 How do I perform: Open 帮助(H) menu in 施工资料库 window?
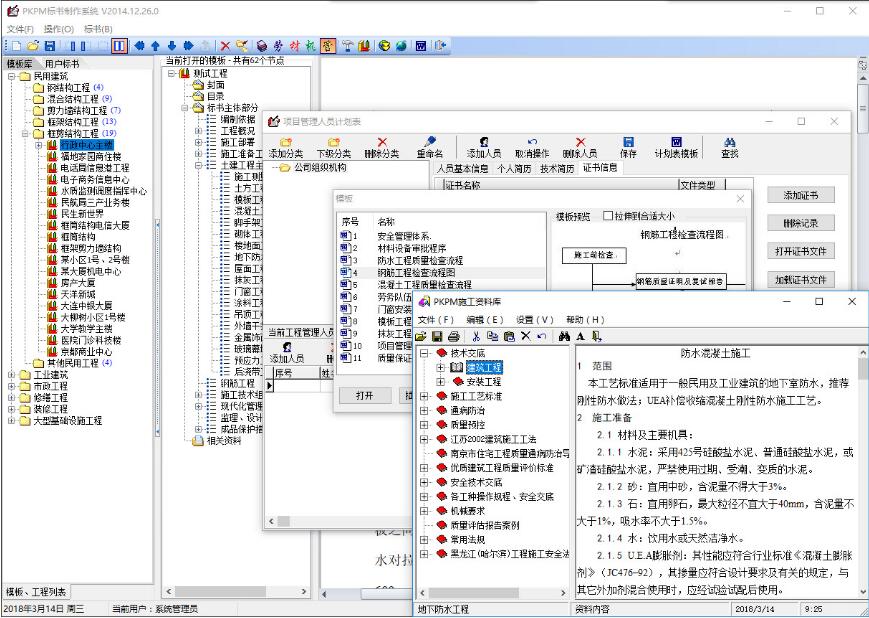coord(585,320)
